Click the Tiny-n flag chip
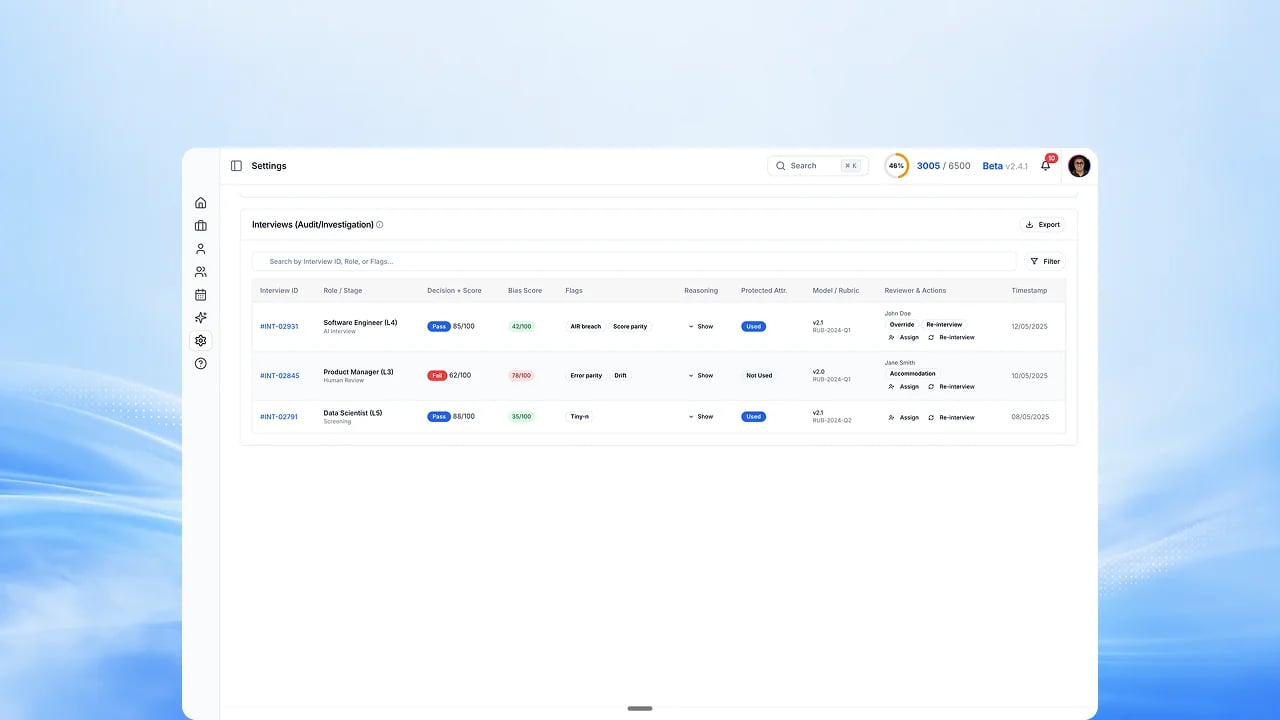Viewport: 1280px width, 720px height. 579,417
